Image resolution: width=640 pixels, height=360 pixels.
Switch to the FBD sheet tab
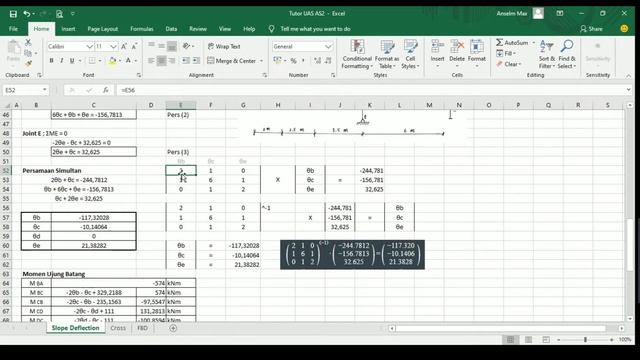pos(142,328)
